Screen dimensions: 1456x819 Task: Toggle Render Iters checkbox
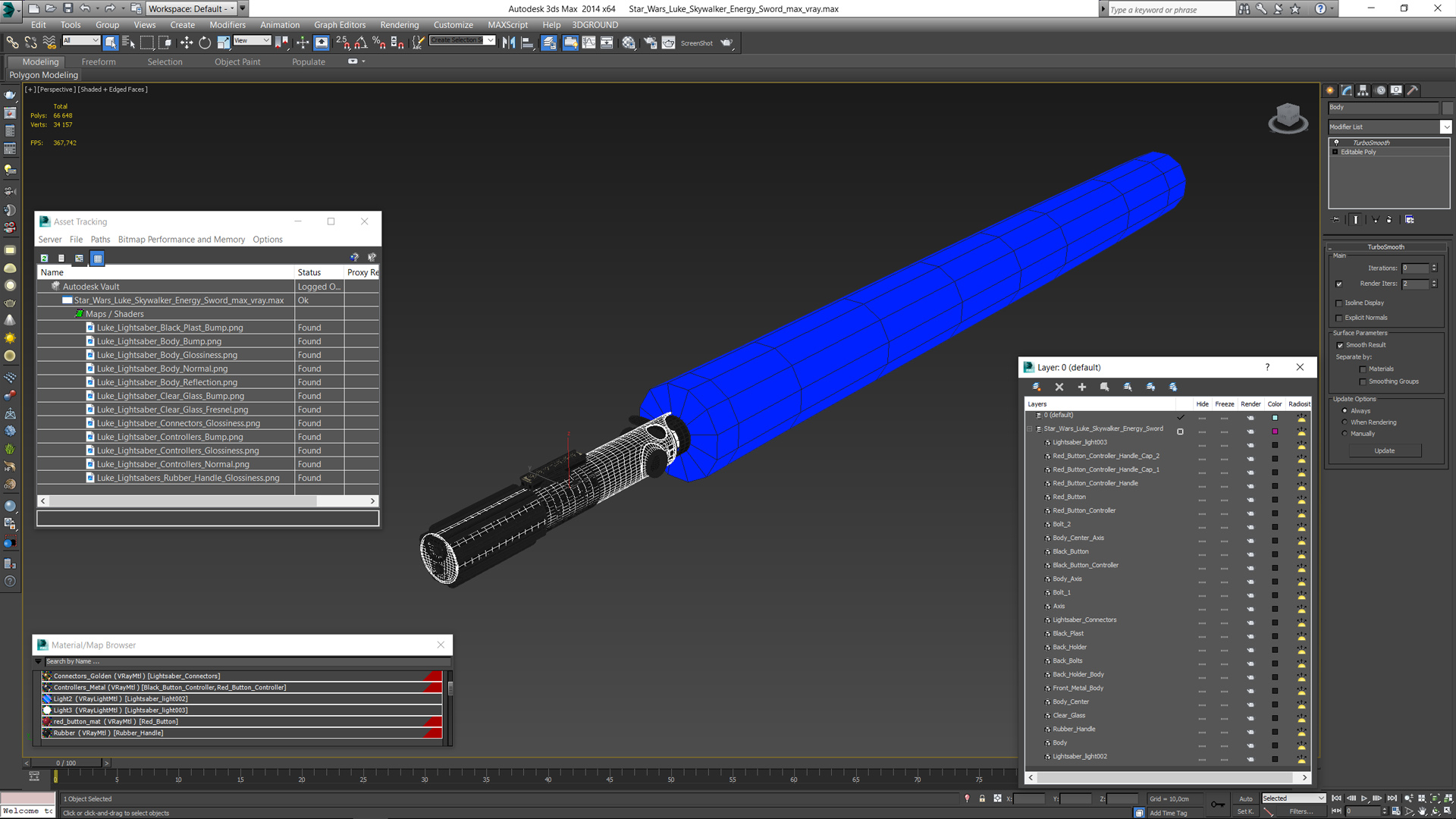pyautogui.click(x=1338, y=284)
